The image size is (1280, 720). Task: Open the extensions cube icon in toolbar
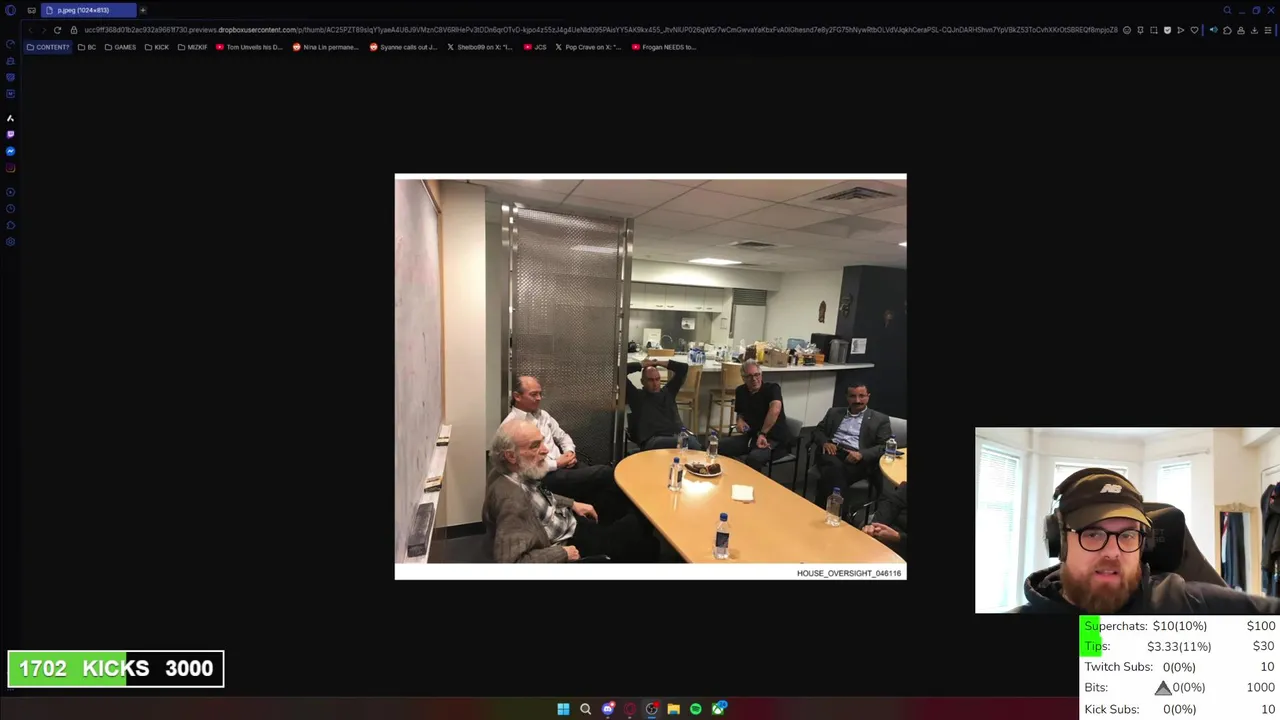click(x=1227, y=30)
